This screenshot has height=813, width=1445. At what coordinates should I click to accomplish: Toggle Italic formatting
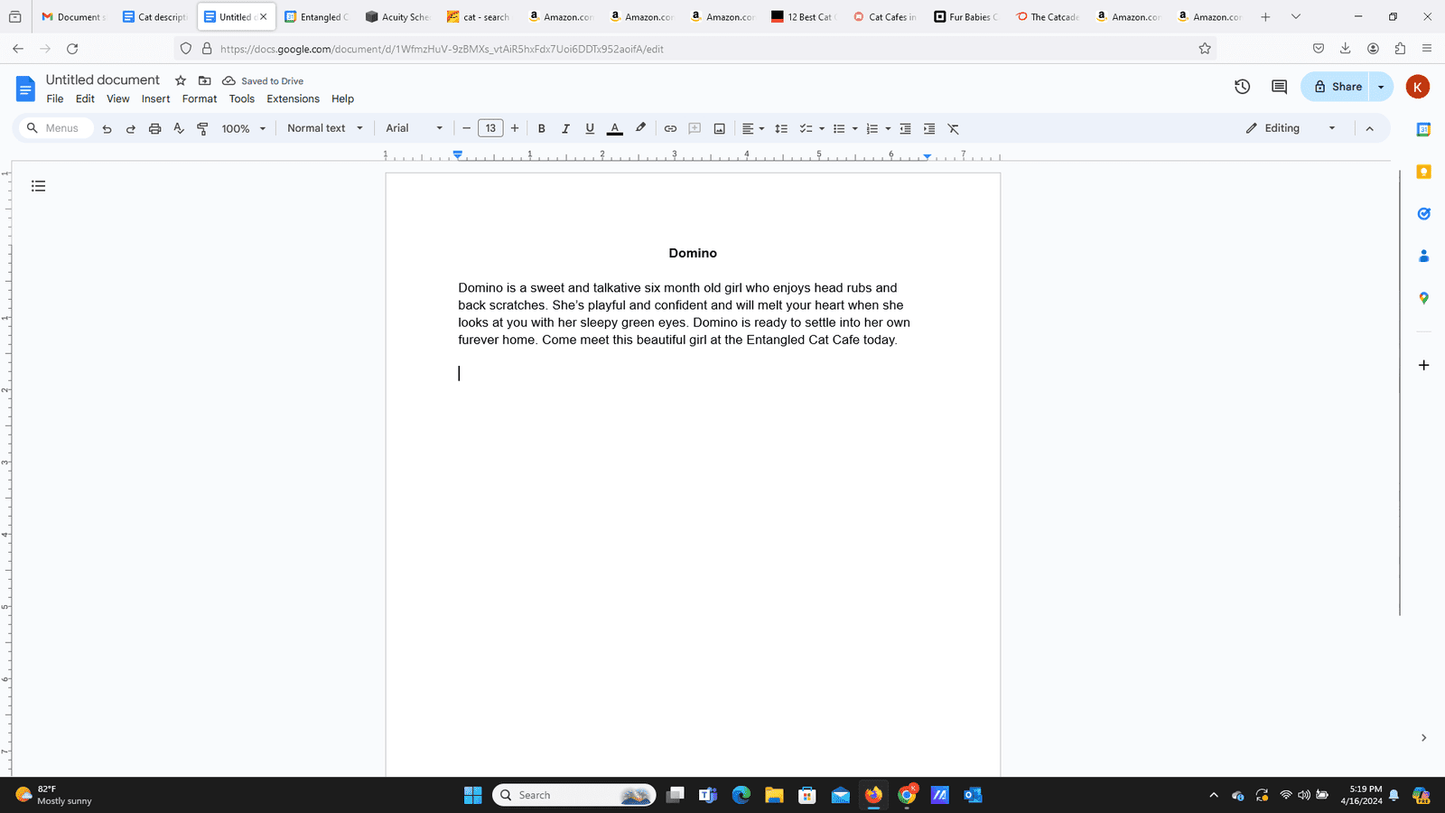tap(565, 129)
